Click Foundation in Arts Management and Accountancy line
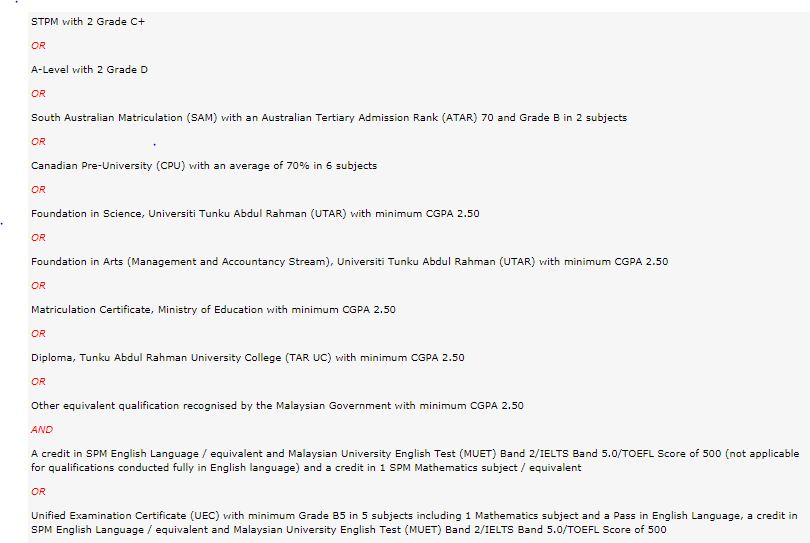This screenshot has width=810, height=543. [350, 262]
